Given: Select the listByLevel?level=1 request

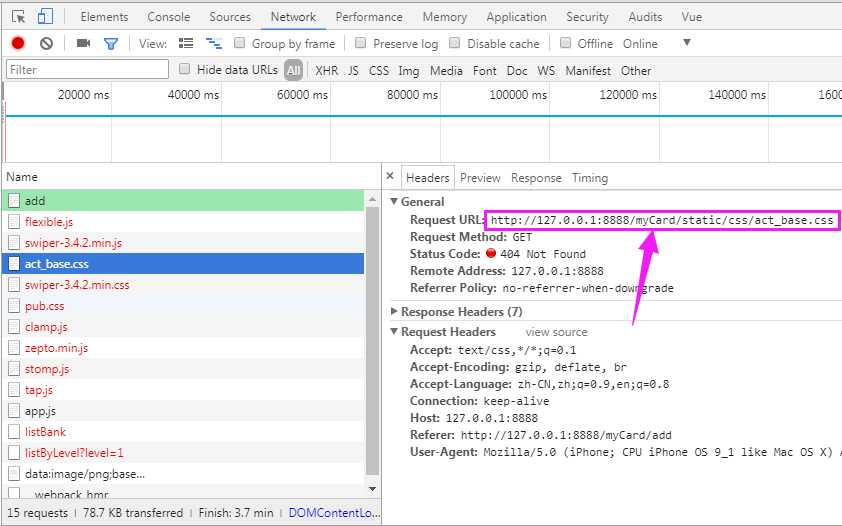Looking at the screenshot, I should click(183, 453).
